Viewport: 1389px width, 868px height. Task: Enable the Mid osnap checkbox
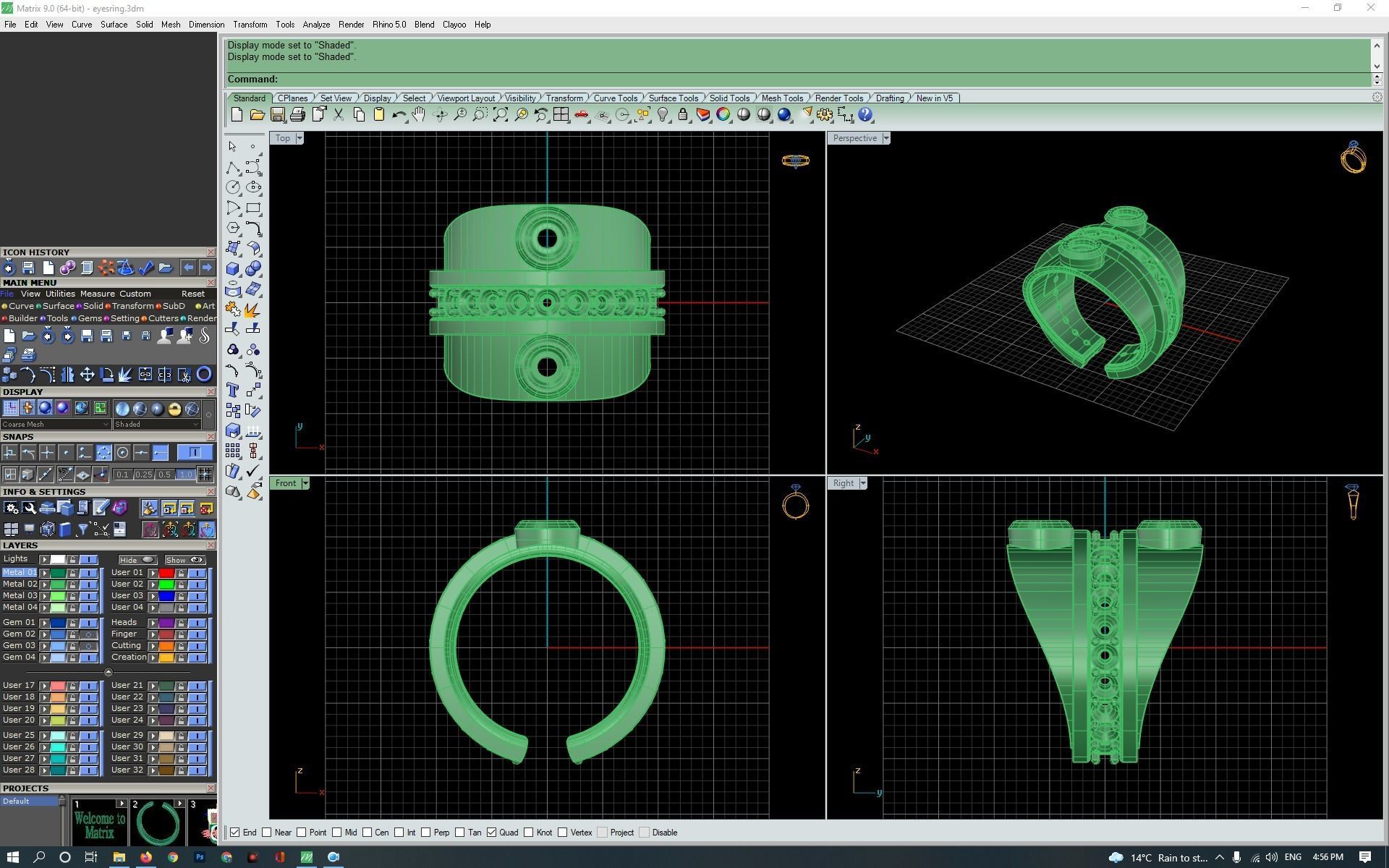coord(336,833)
